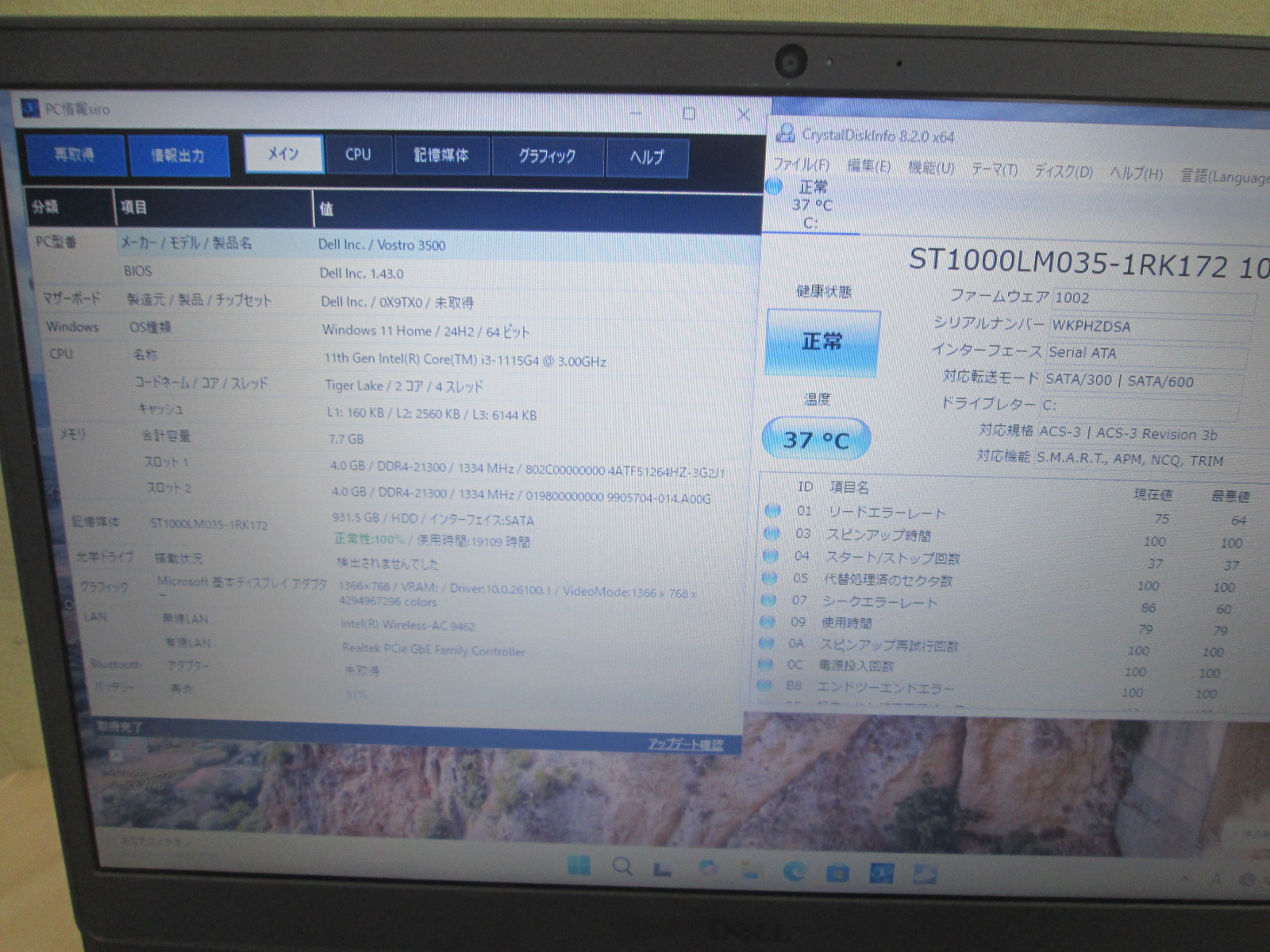Select 'Windows 11 Home / 24H2 / 64 ビット'
1270x952 pixels.
425,331
